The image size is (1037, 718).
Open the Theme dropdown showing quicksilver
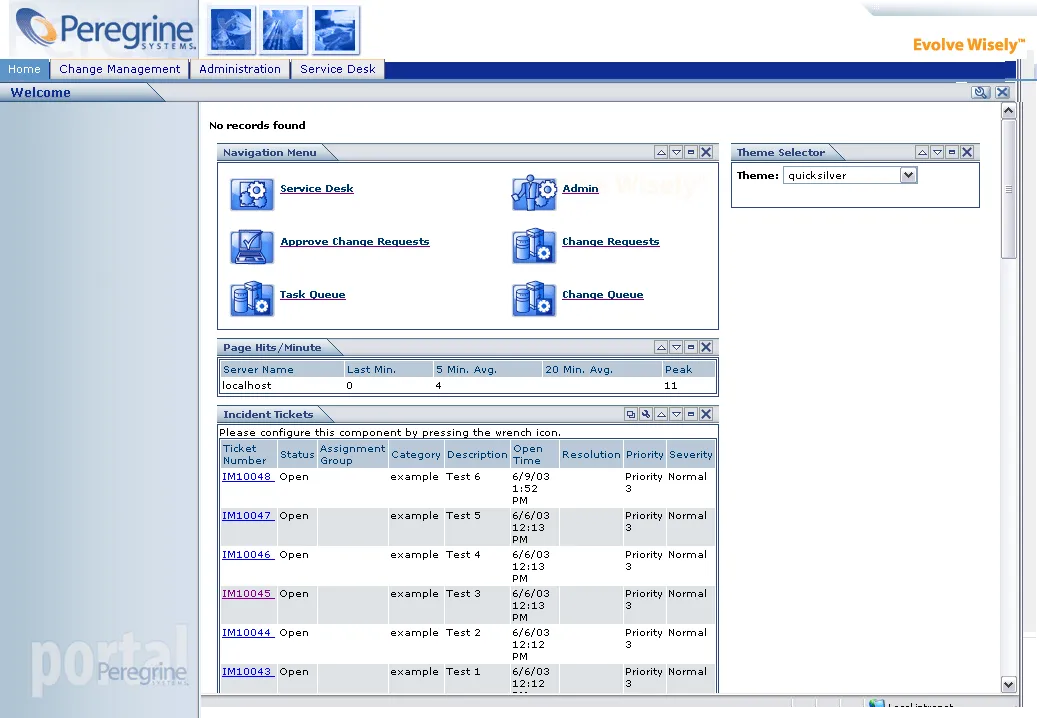pyautogui.click(x=850, y=175)
